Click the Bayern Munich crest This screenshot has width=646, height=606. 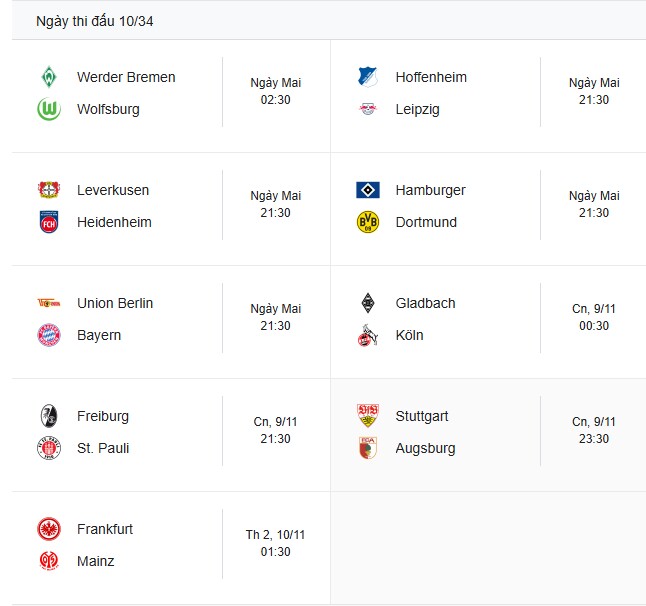(48, 335)
